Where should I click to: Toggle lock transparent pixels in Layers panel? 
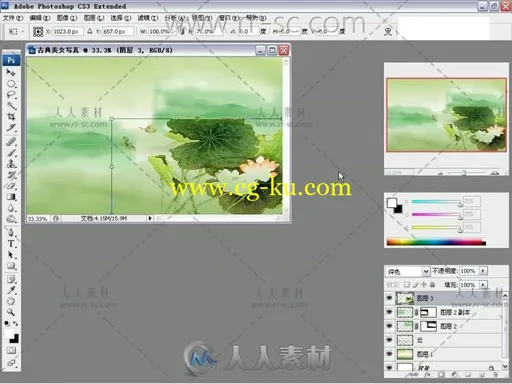point(407,284)
